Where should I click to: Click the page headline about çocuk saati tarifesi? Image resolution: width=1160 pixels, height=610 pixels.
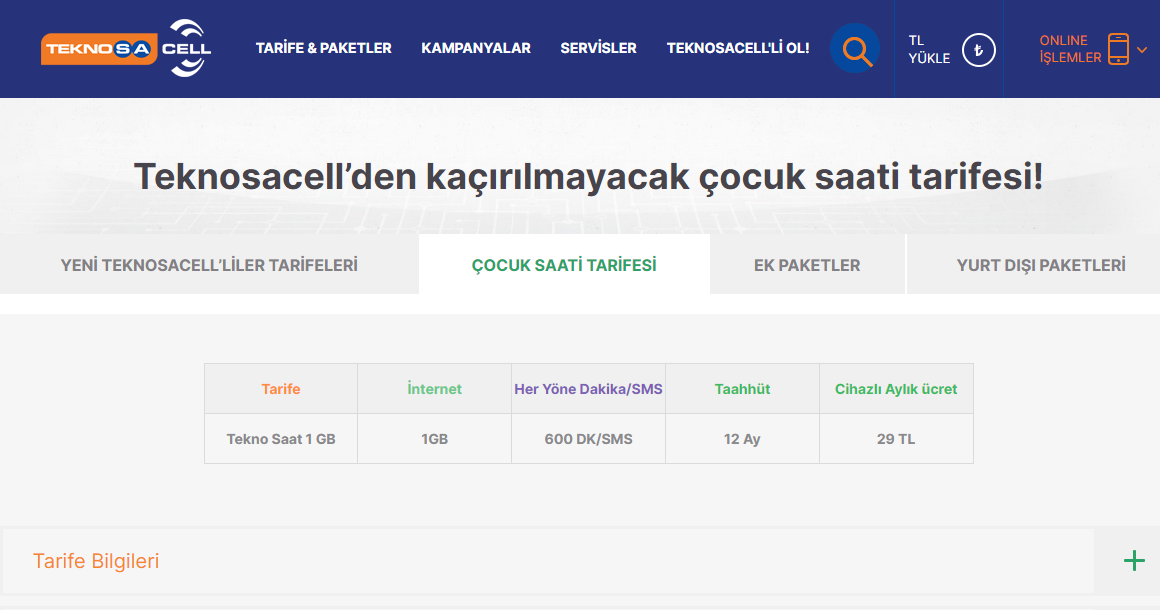(x=588, y=177)
